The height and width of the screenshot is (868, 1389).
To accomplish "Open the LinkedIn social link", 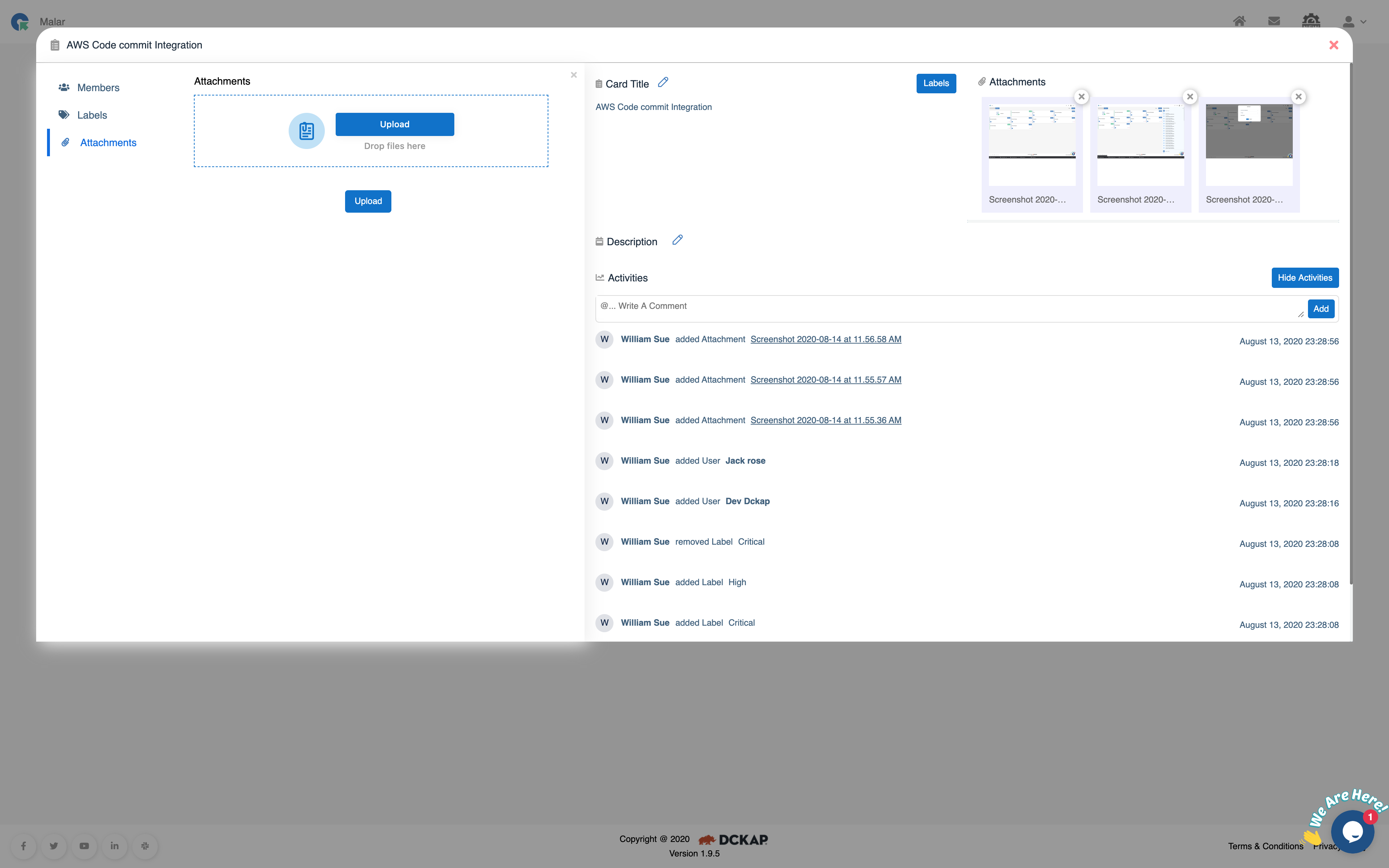I will (x=115, y=846).
